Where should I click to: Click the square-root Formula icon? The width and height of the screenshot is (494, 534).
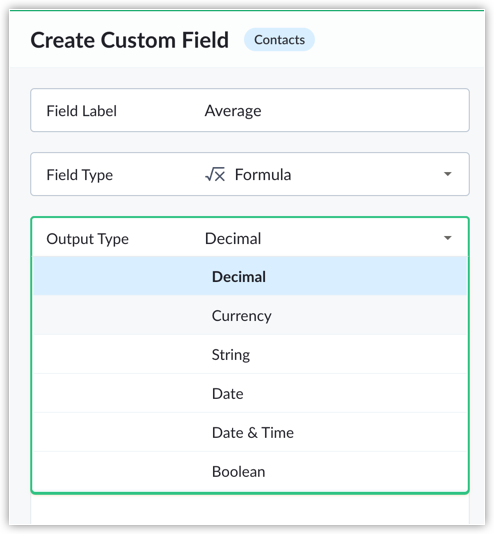[x=215, y=175]
